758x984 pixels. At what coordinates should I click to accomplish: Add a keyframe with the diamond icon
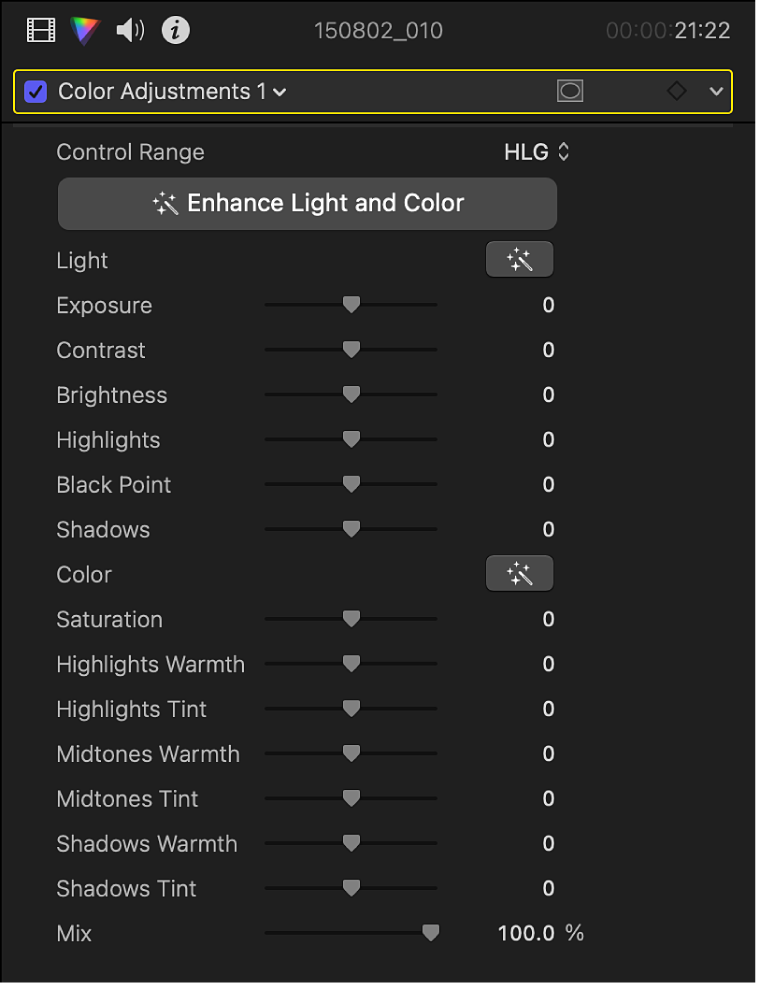pos(676,91)
